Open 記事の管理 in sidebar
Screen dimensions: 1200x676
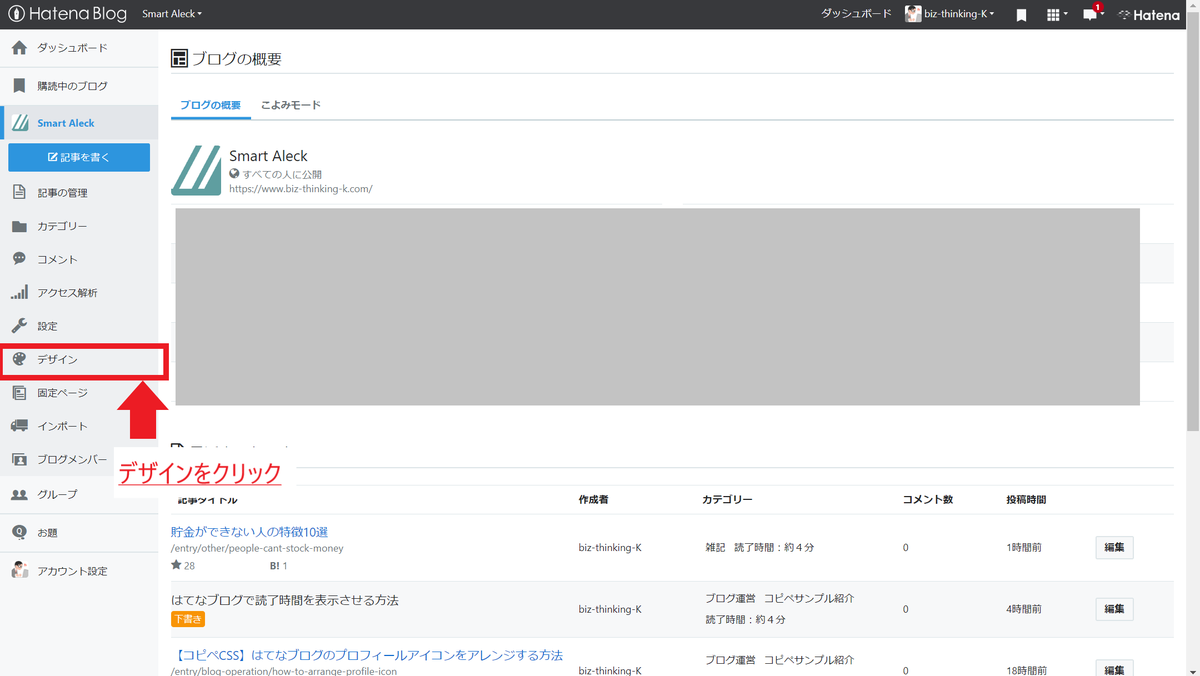[79, 192]
